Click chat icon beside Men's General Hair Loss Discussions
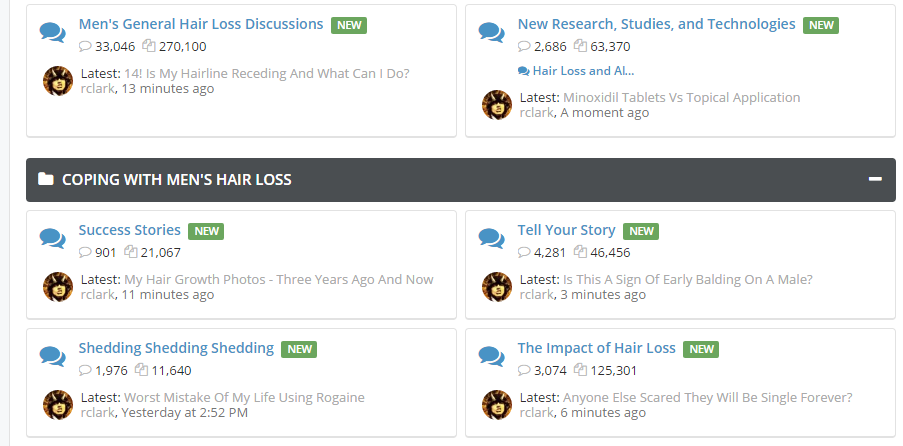This screenshot has height=446, width=903. (52, 32)
